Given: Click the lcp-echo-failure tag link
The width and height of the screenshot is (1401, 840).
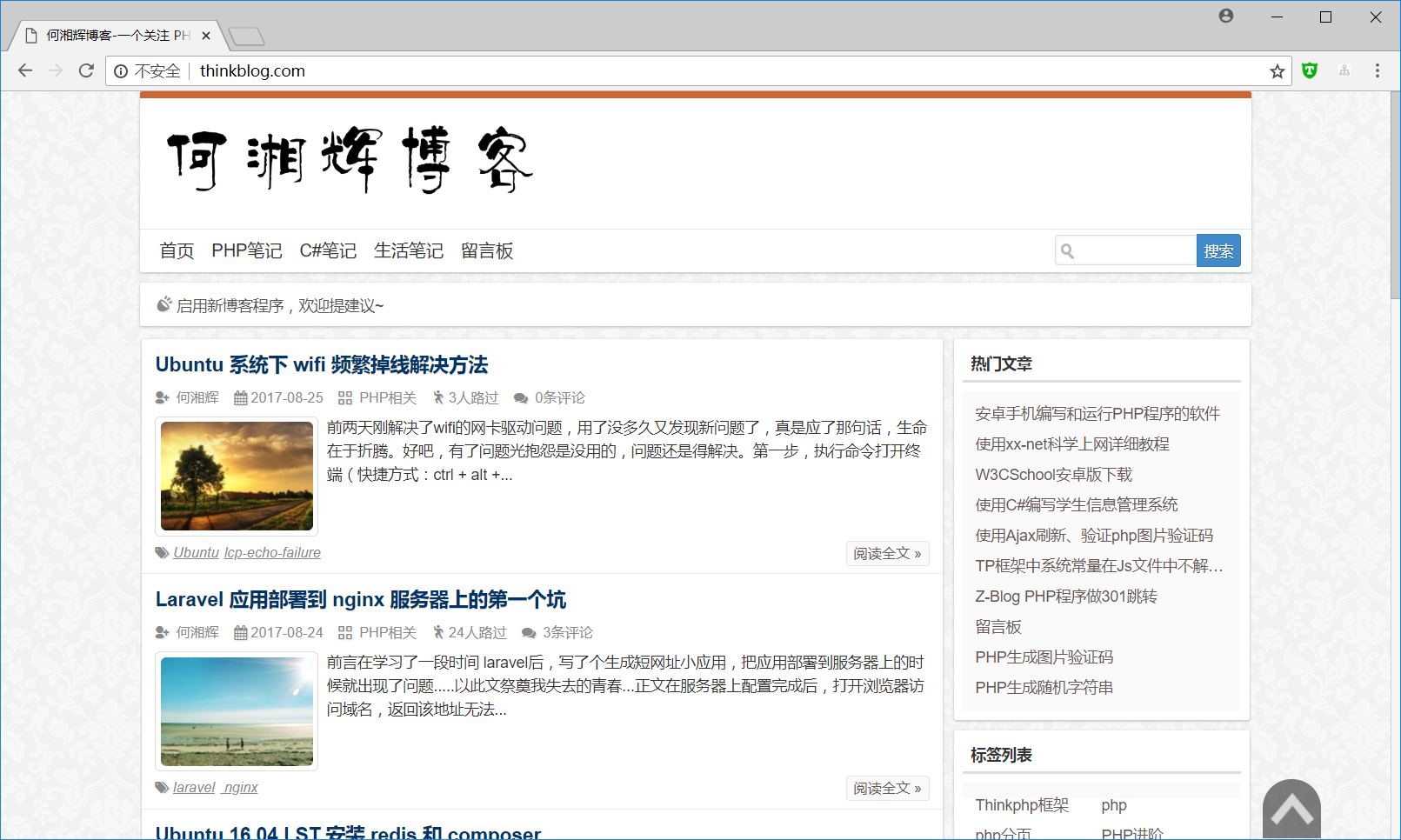Looking at the screenshot, I should pyautogui.click(x=272, y=552).
